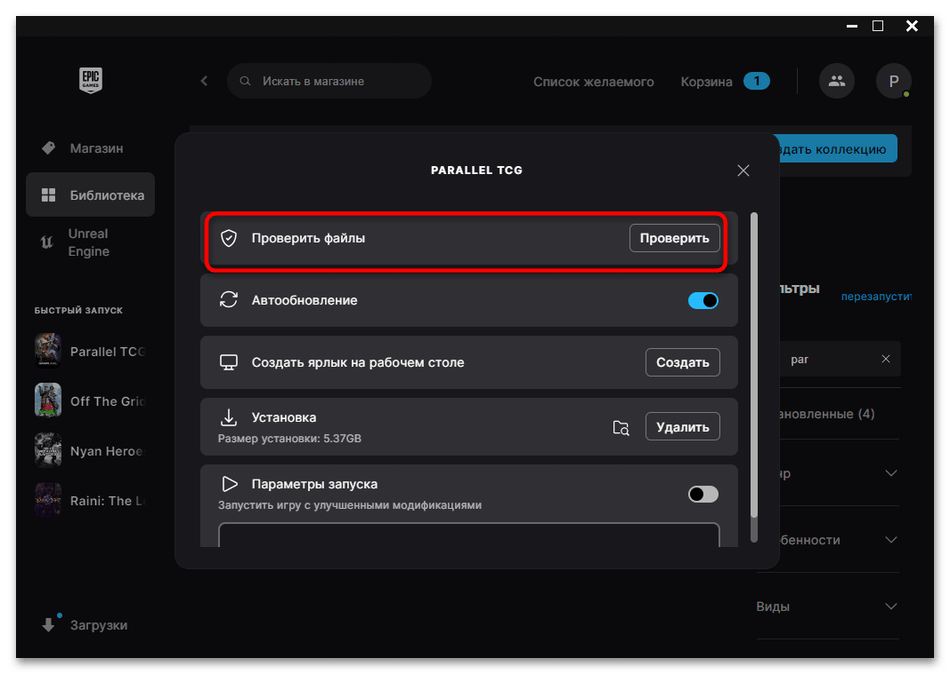Click the перезапустить link
This screenshot has height=674, width=950.
click(876, 296)
